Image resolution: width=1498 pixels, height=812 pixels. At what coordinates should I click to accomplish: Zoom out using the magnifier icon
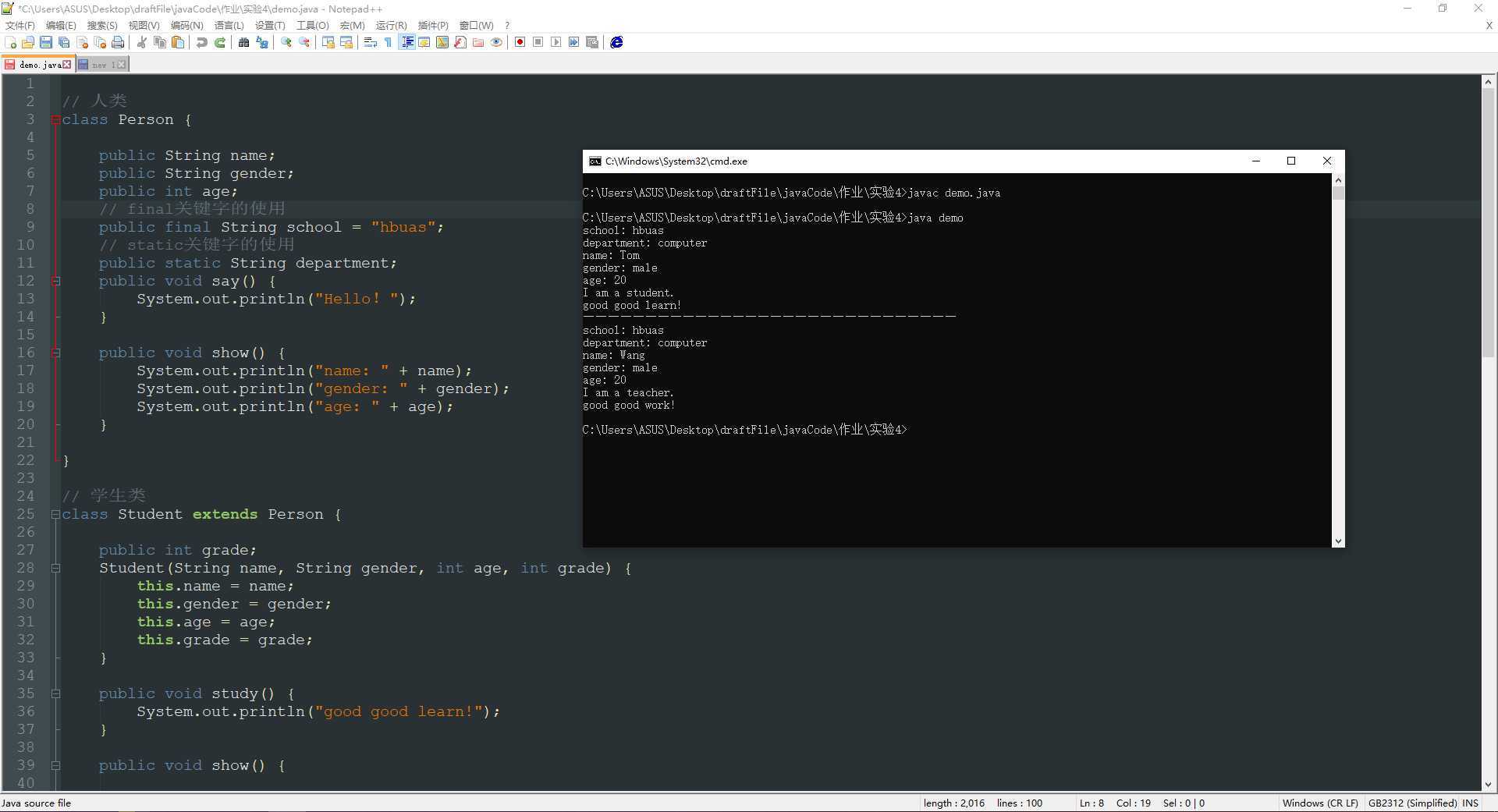[304, 42]
